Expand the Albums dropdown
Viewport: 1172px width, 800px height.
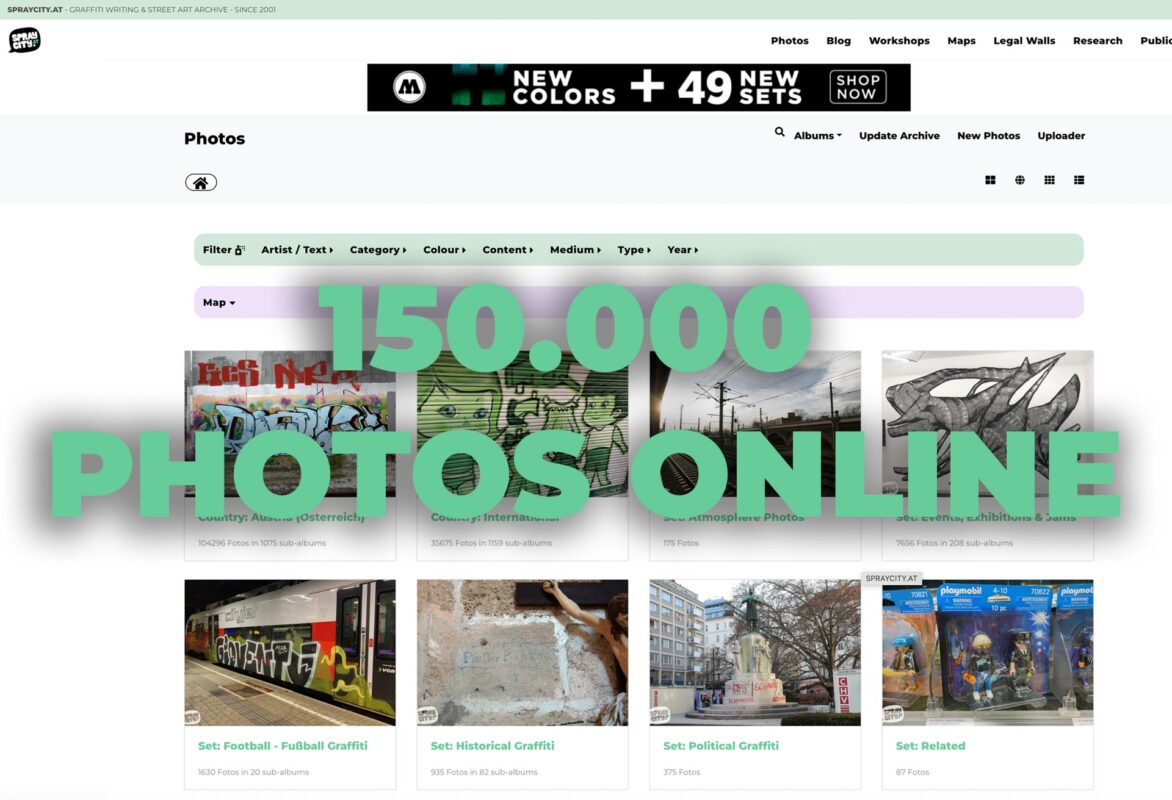coord(817,136)
